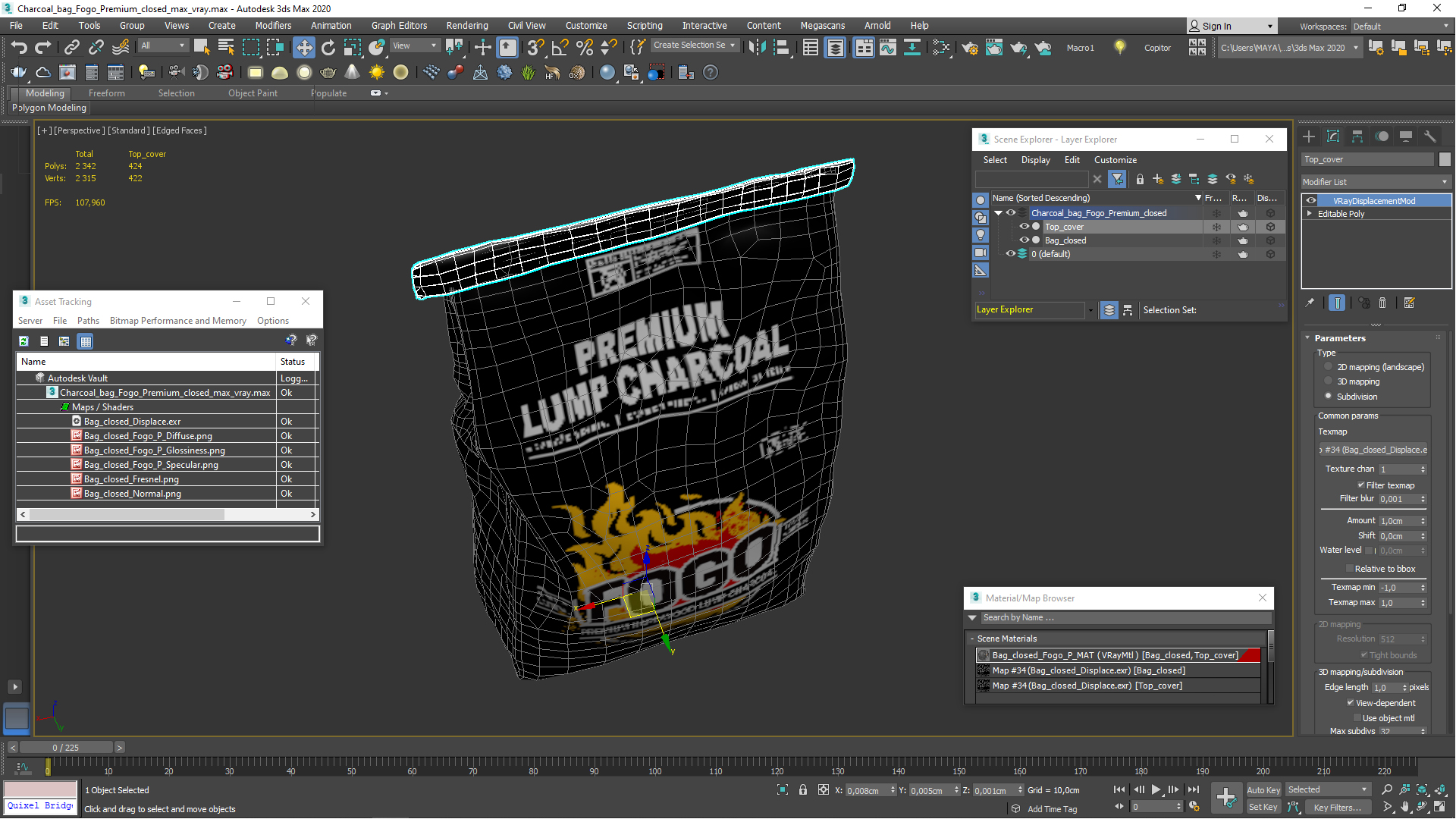Image resolution: width=1456 pixels, height=819 pixels.
Task: Open the Workspaces Default dropdown
Action: (x=1401, y=27)
